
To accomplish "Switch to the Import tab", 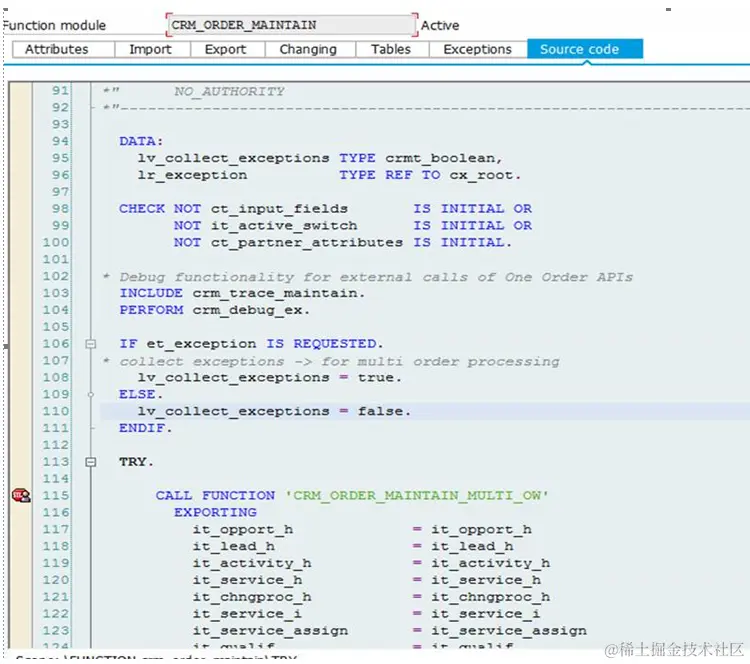I will [151, 49].
